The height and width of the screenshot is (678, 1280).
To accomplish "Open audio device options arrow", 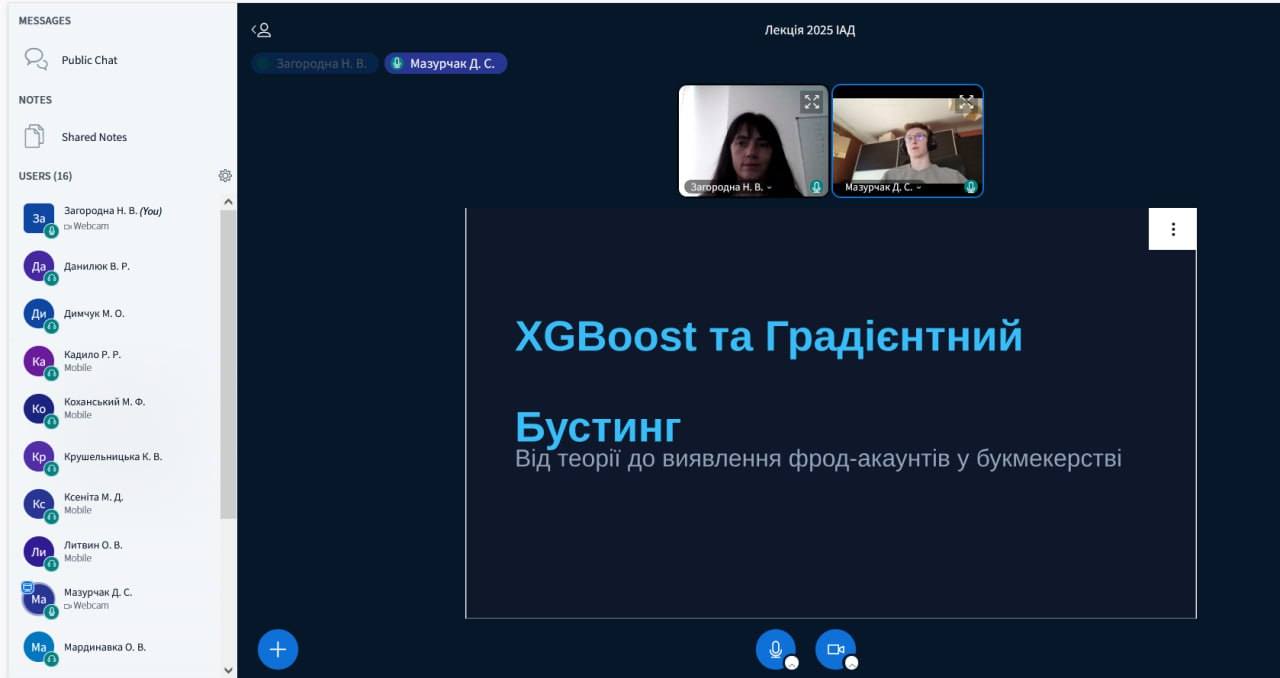I will (792, 663).
